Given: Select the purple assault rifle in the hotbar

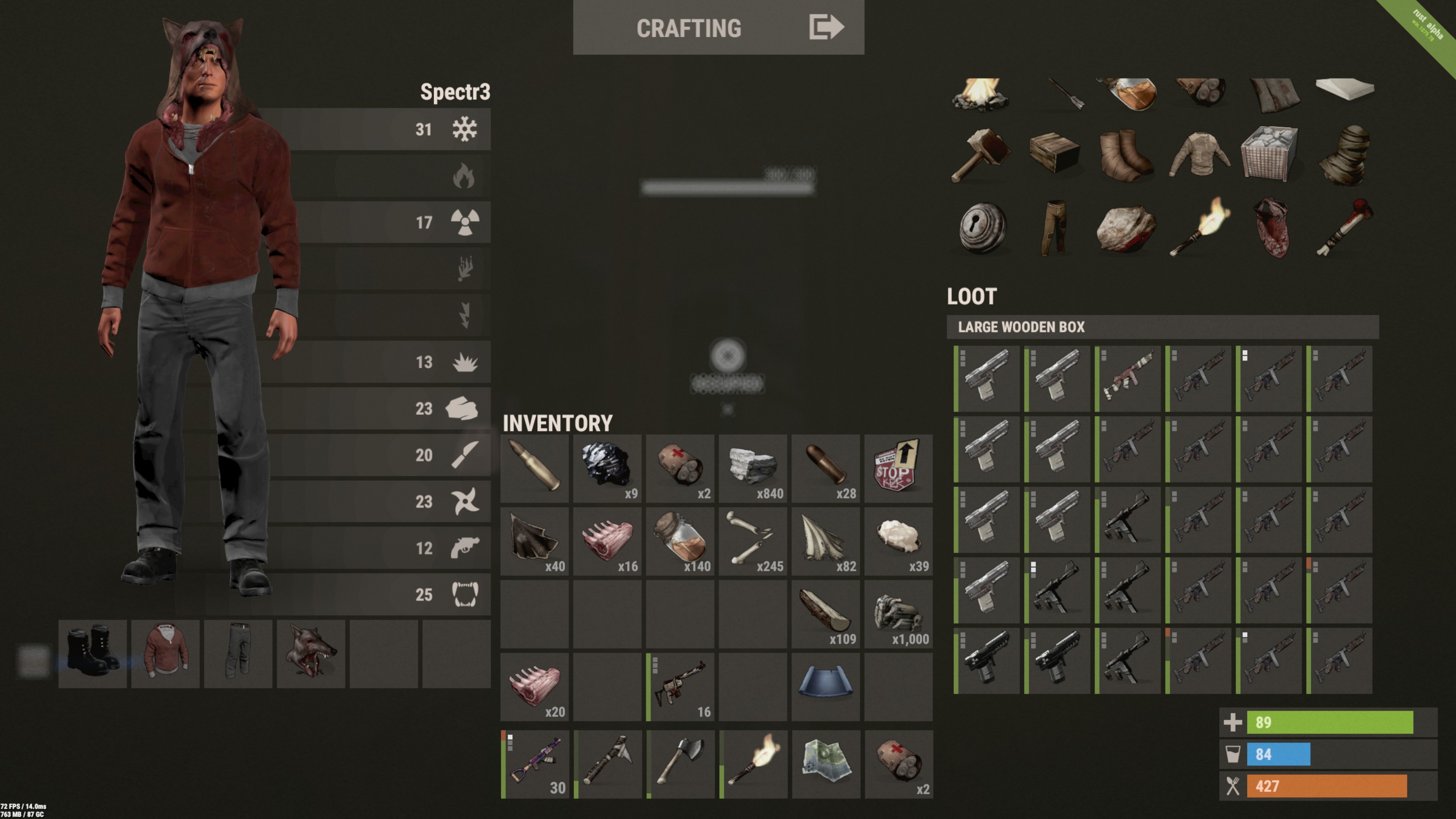Looking at the screenshot, I should (x=535, y=764).
